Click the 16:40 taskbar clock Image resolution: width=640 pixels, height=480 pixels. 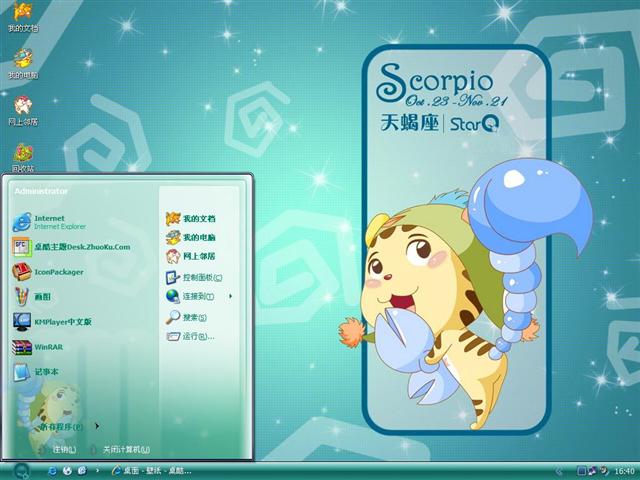tap(624, 471)
